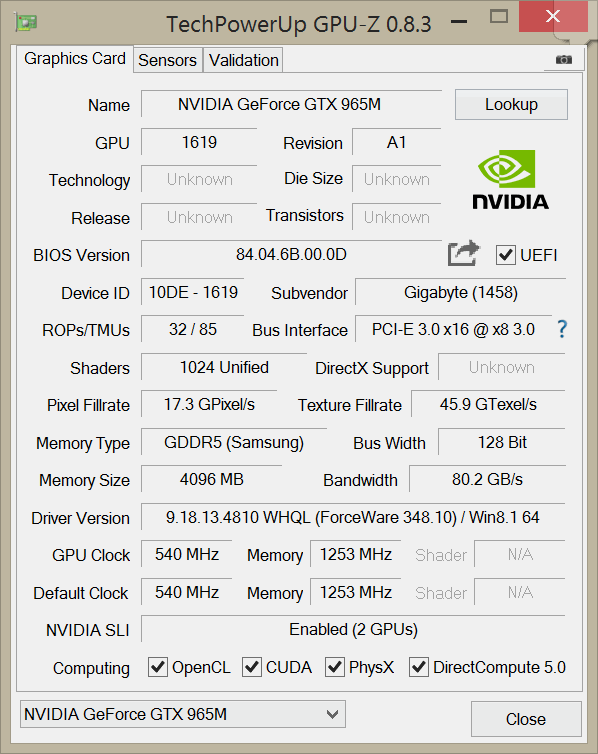Click the Close button at the bottom
Screen dimensions: 598x754
[526, 719]
